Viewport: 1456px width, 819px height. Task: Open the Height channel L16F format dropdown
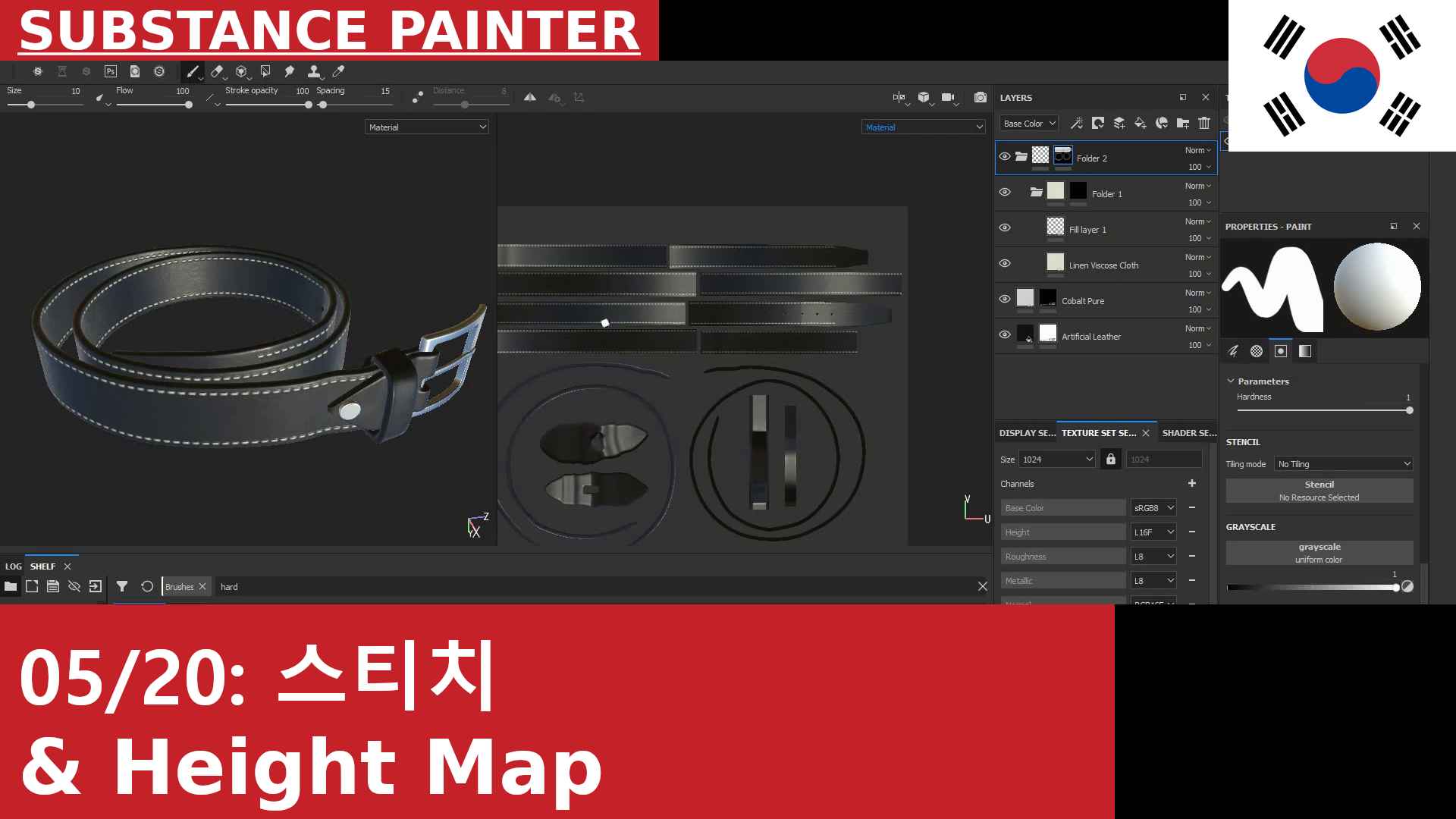pos(1153,532)
